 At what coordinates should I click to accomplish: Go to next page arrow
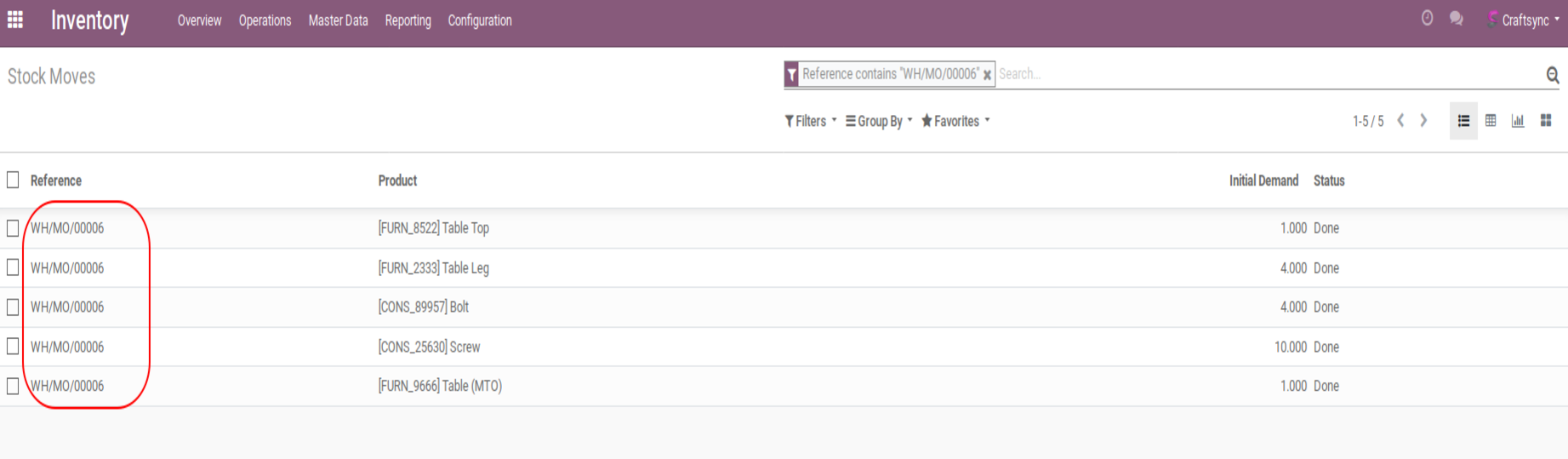(x=1423, y=121)
